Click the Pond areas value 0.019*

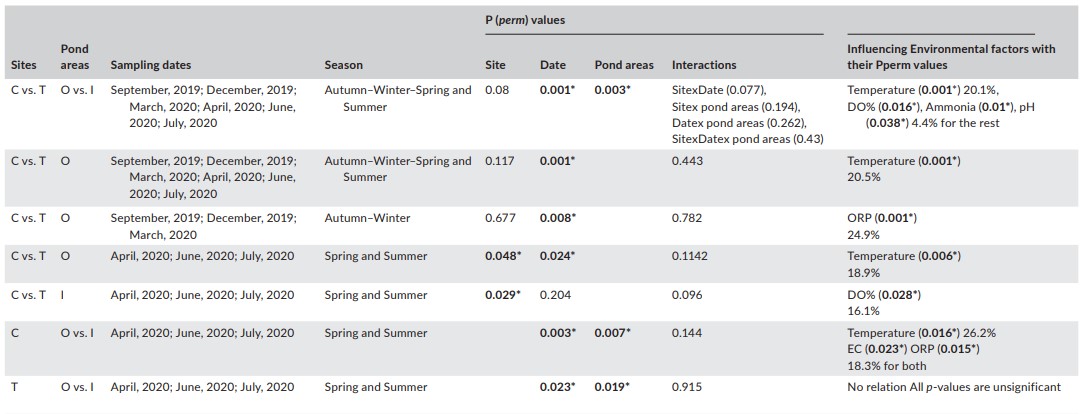(x=613, y=387)
